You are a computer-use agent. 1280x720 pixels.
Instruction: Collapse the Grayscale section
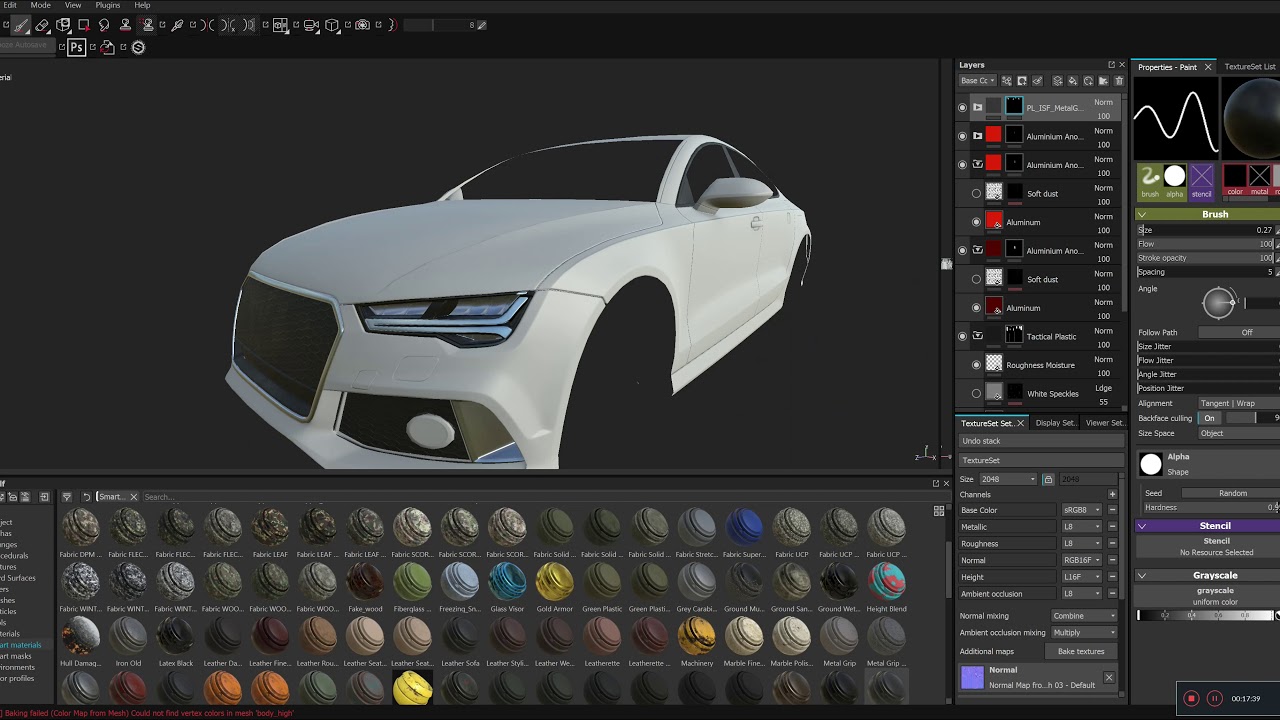(x=1142, y=575)
